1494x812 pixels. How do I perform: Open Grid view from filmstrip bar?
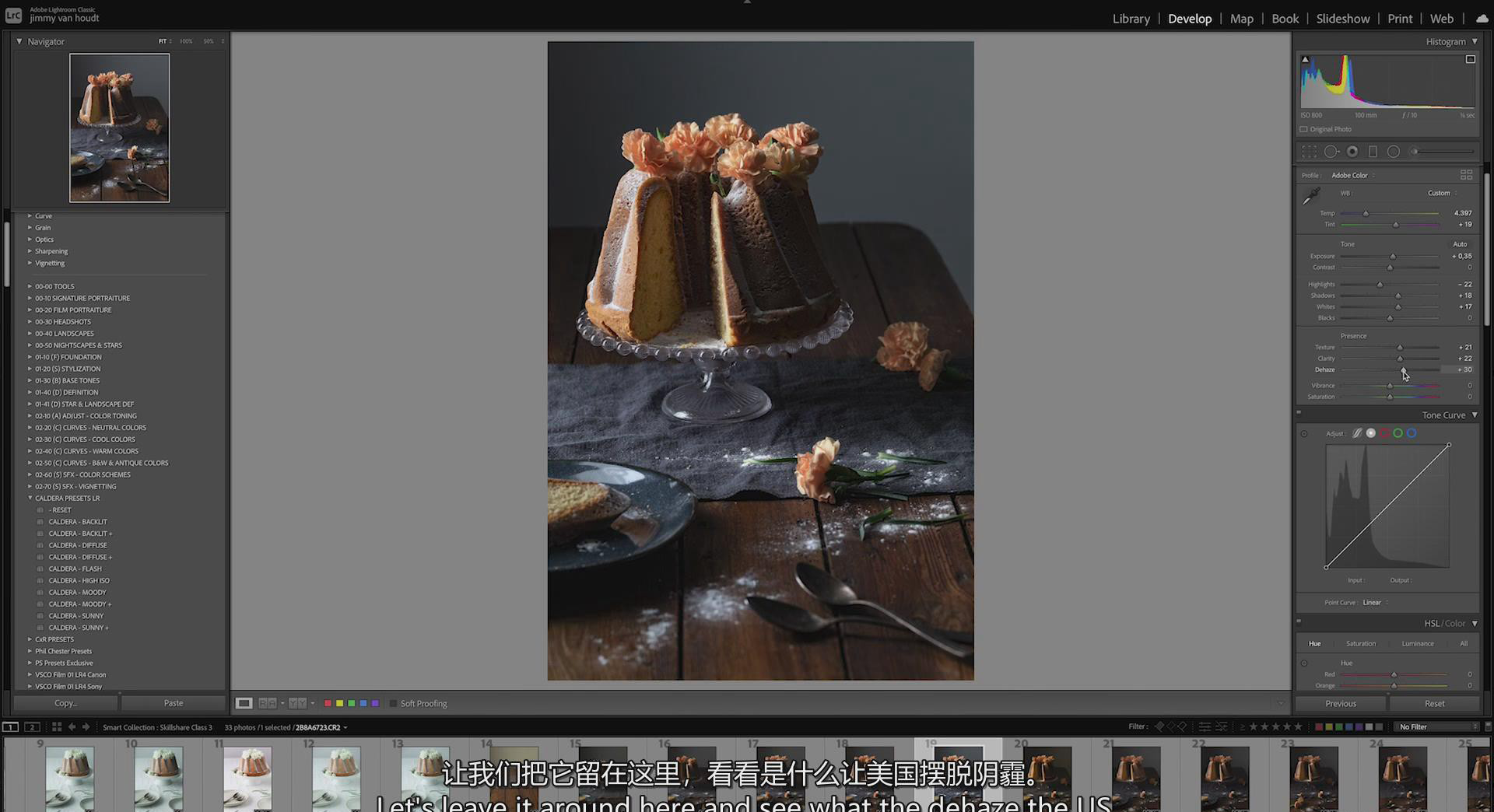[x=57, y=727]
